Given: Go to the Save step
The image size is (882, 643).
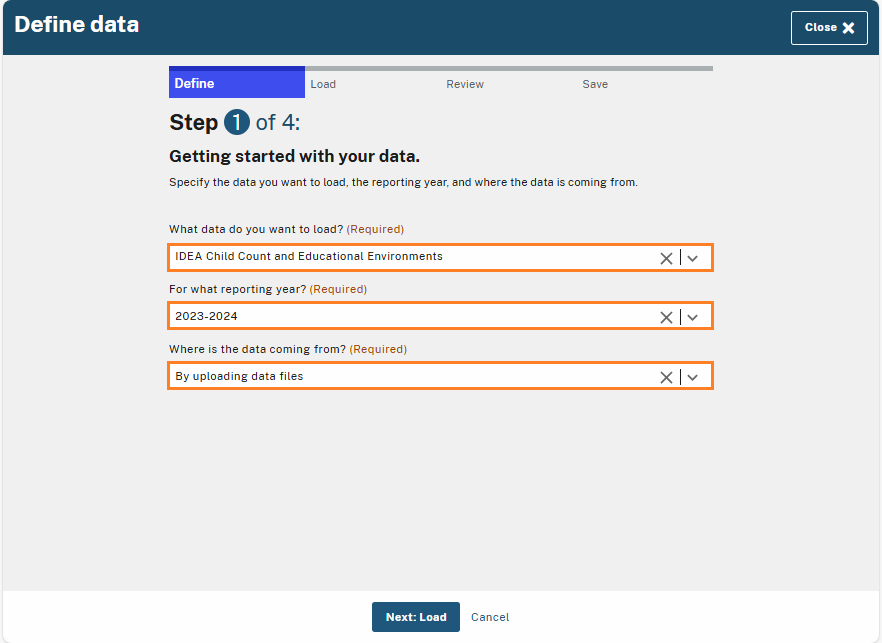Looking at the screenshot, I should point(595,84).
